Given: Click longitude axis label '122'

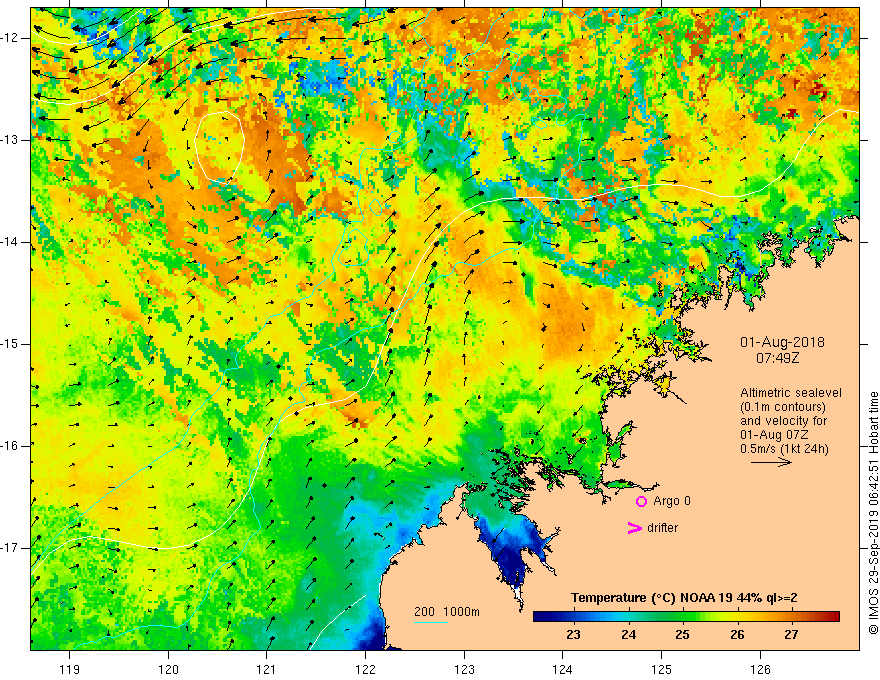Looking at the screenshot, I should point(365,669).
